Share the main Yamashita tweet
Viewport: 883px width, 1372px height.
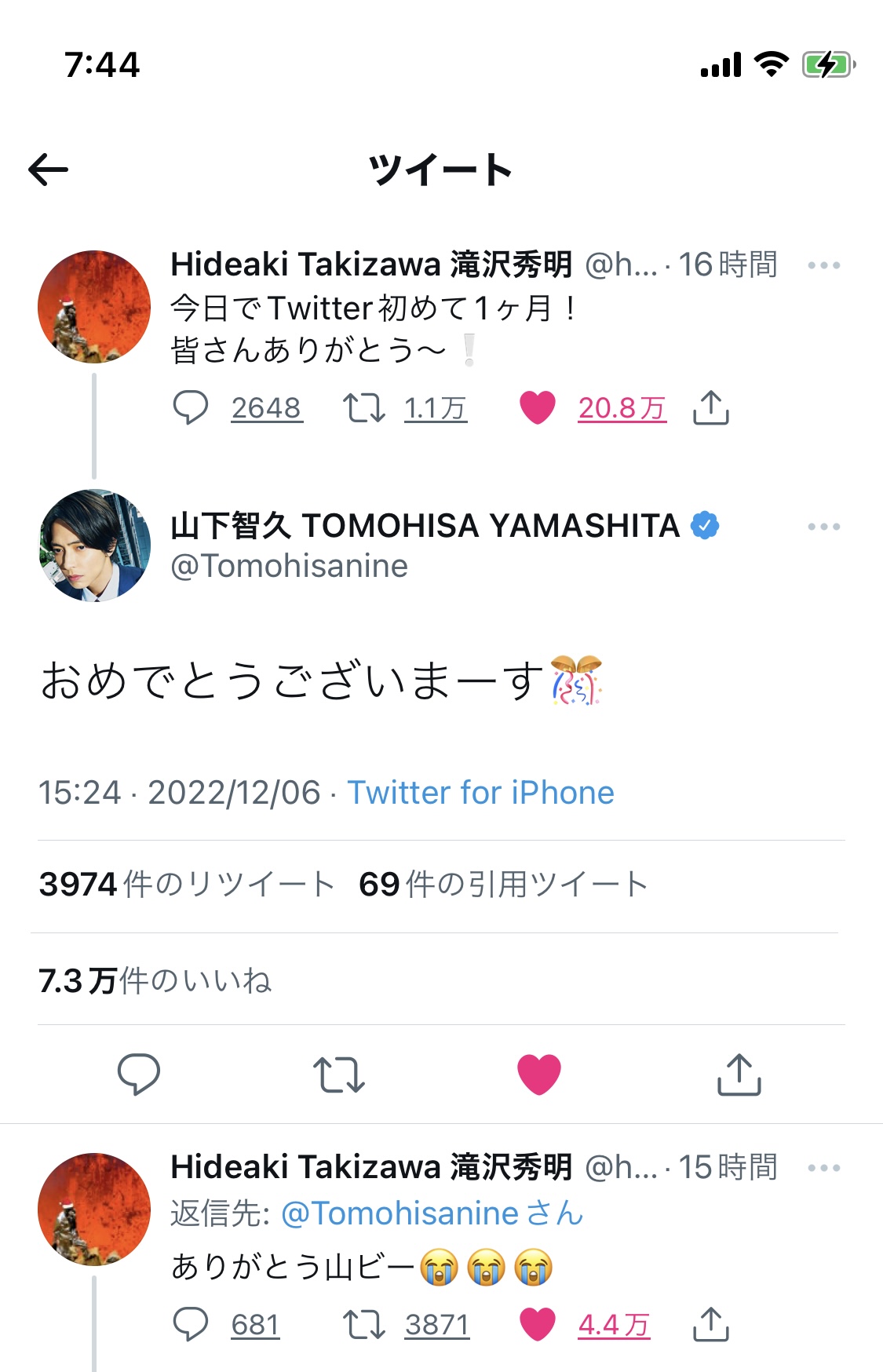tap(739, 1074)
